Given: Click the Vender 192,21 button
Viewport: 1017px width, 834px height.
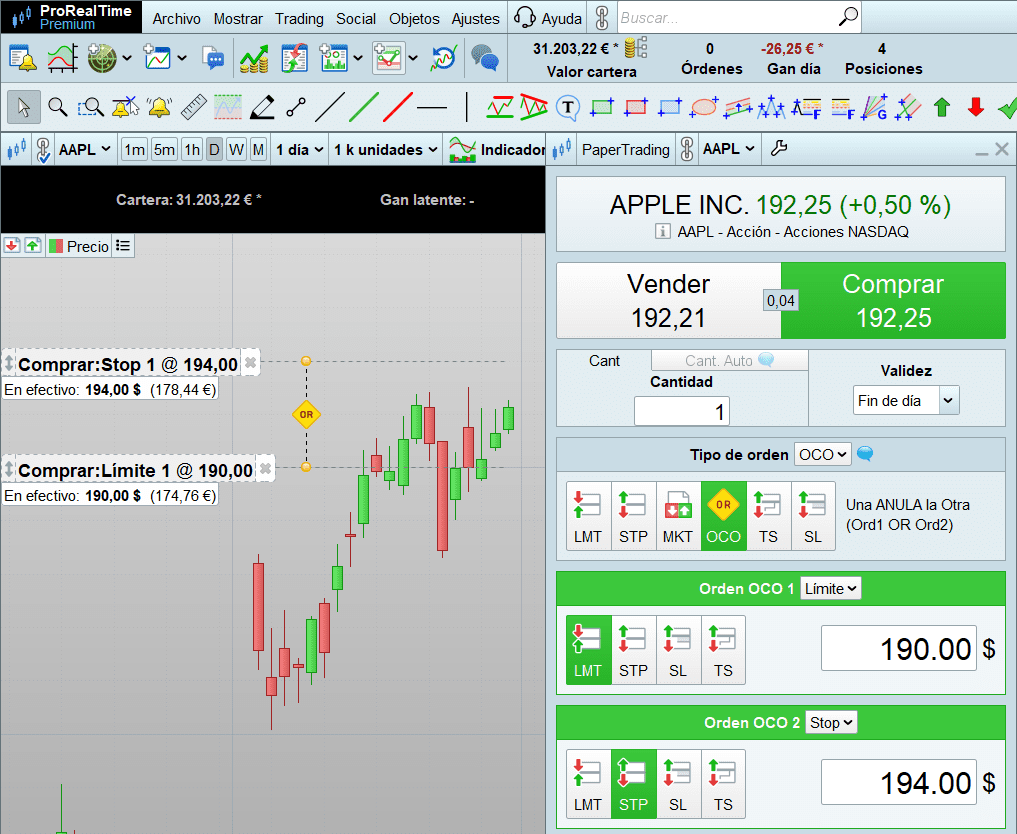Looking at the screenshot, I should pos(668,301).
